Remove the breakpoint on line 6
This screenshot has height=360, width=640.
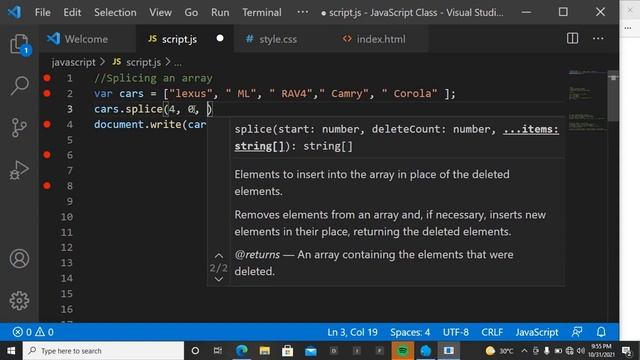[x=47, y=155]
